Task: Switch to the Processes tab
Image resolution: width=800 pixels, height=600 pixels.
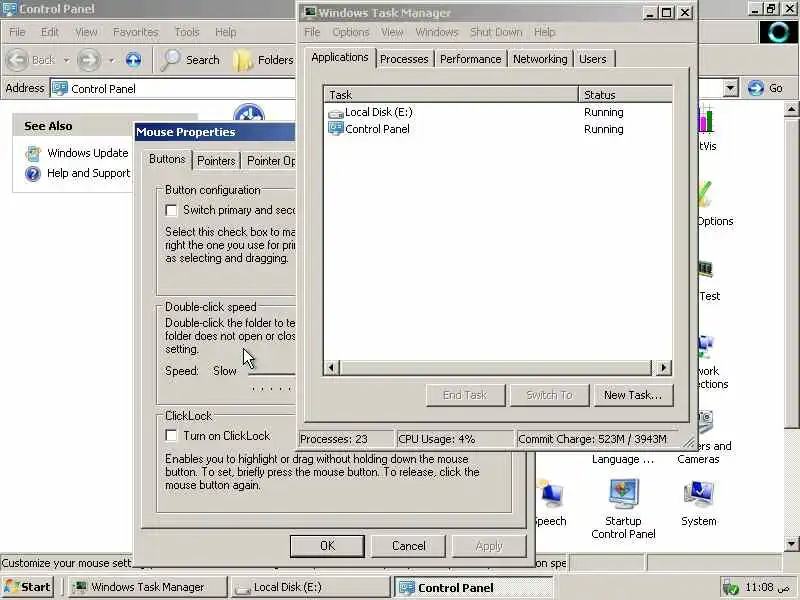Action: click(x=404, y=59)
